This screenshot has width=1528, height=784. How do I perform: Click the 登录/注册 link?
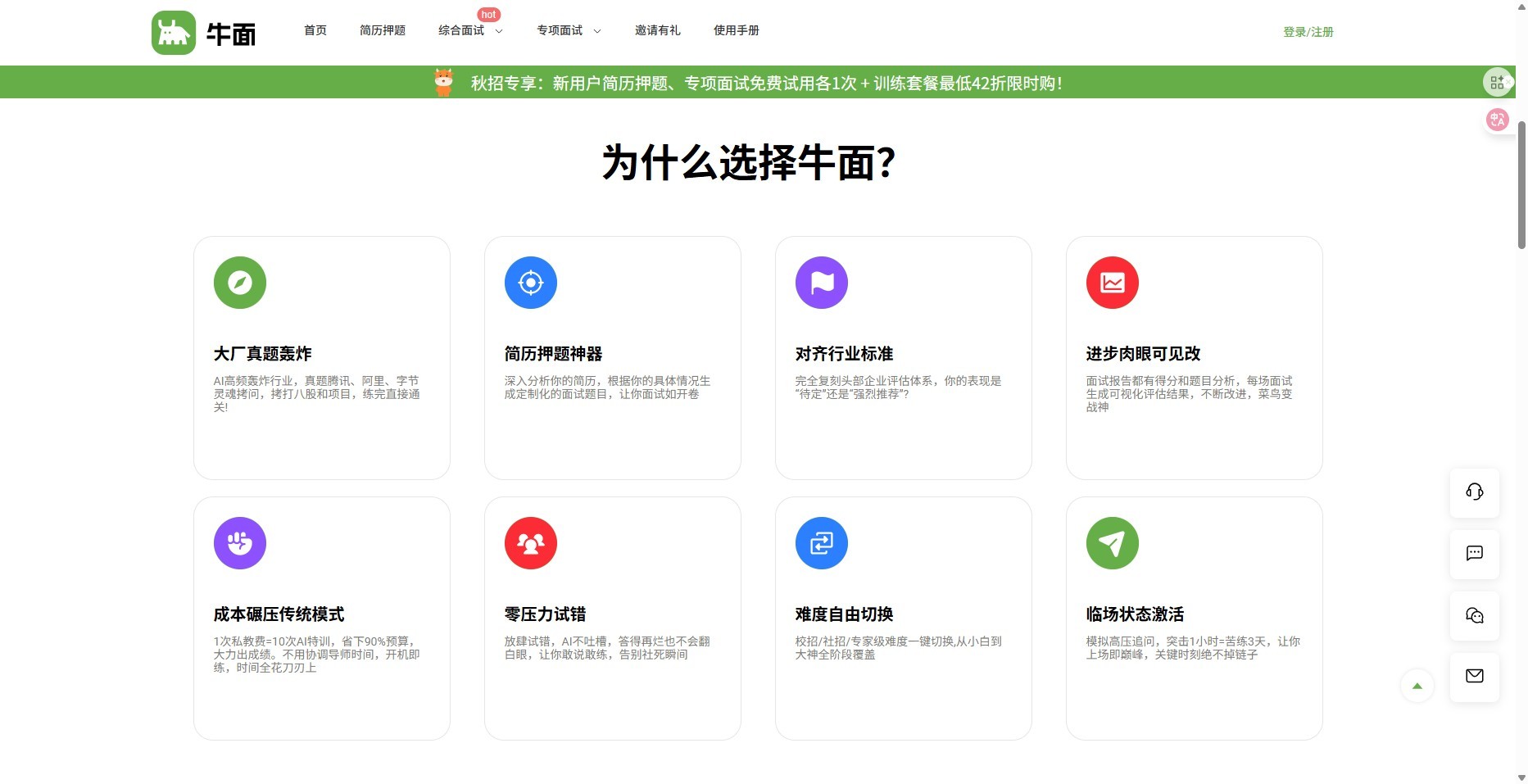pyautogui.click(x=1308, y=32)
